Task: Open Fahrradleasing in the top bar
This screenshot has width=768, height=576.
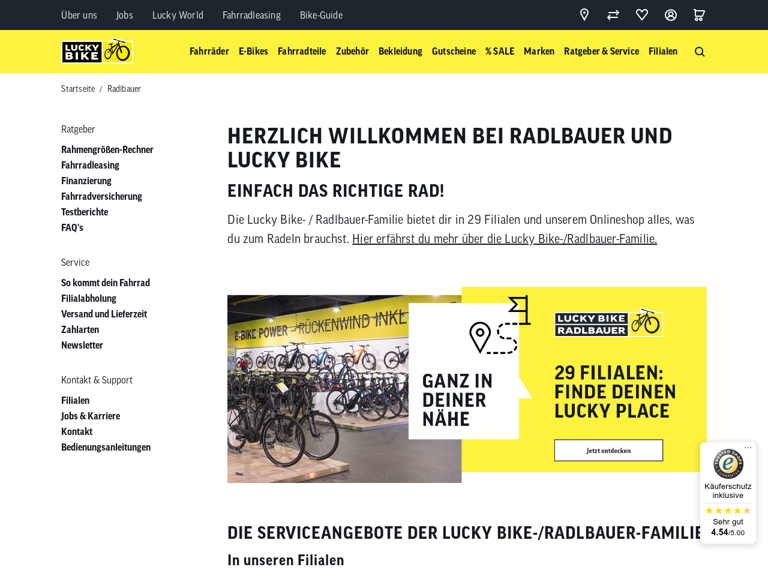Action: coord(251,15)
